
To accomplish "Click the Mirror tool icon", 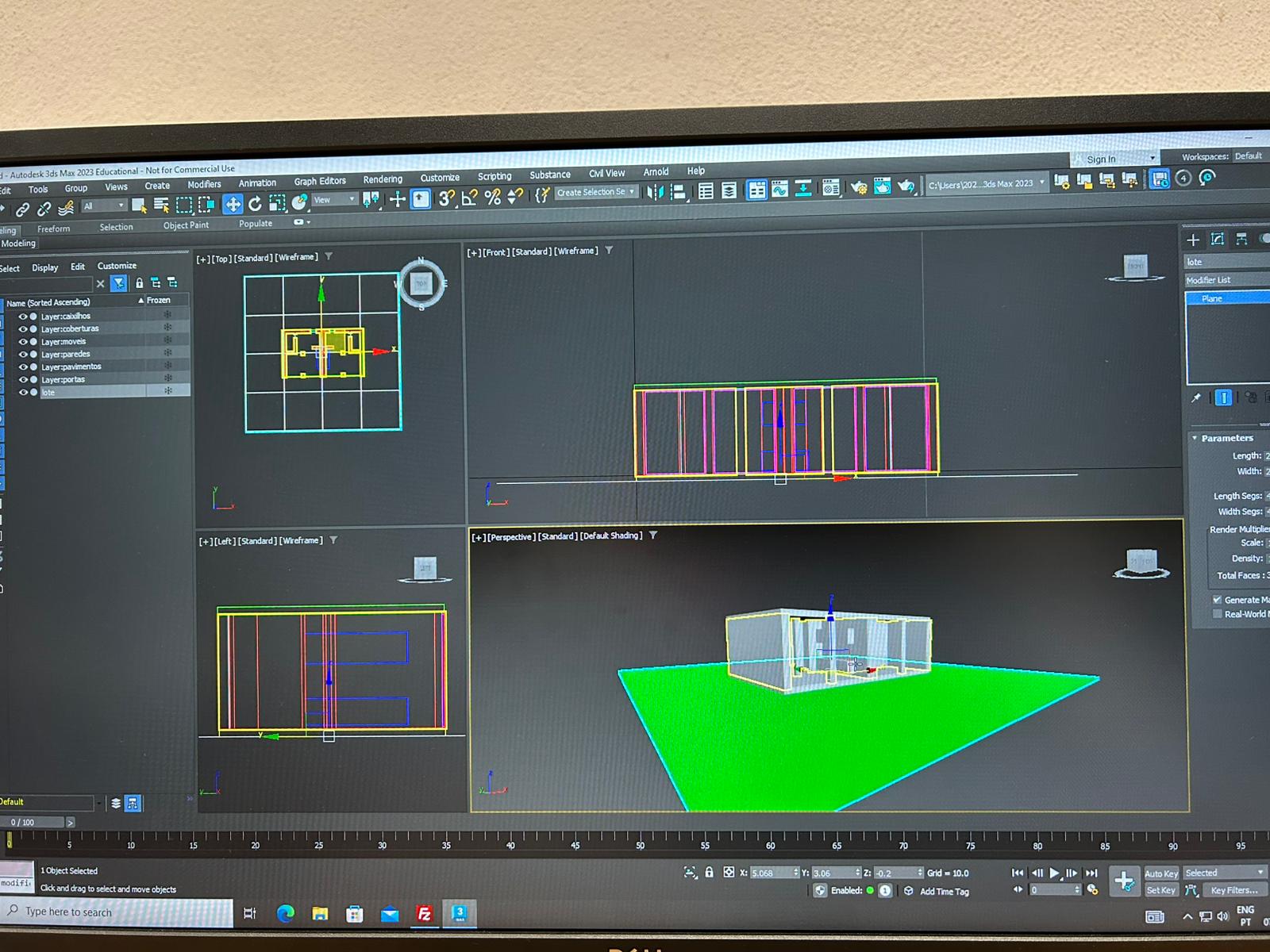I will click(655, 193).
